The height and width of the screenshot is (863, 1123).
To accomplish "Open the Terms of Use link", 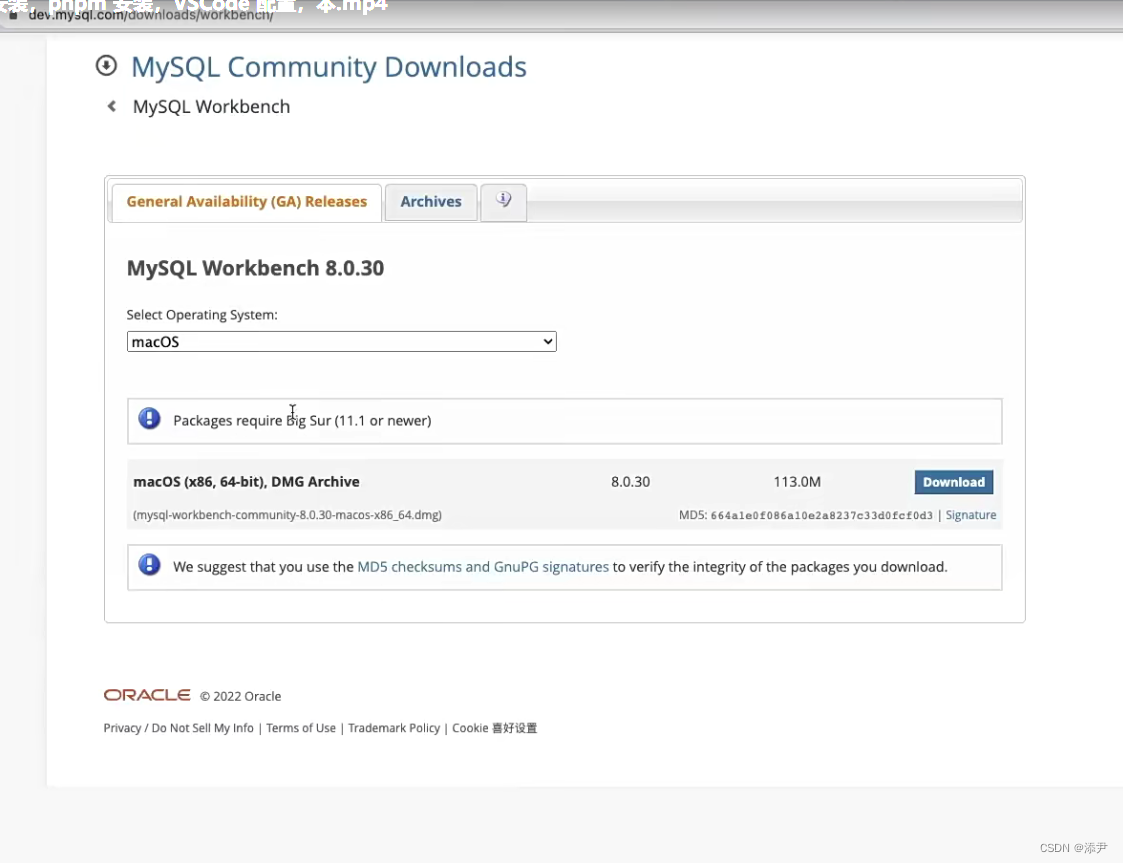I will (300, 727).
